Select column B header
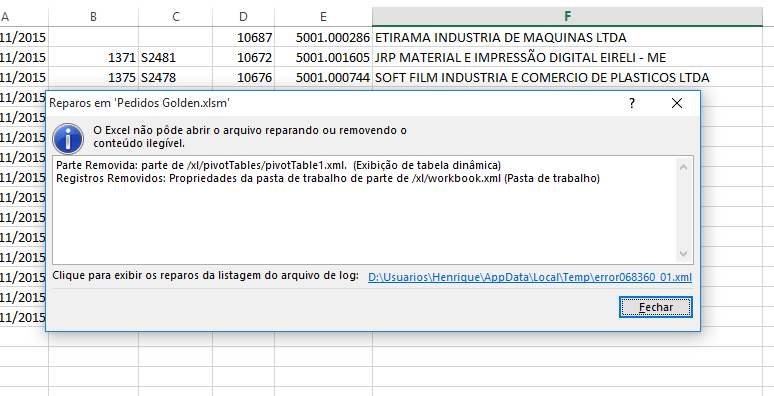Screen dimensions: 774x396 93,17
